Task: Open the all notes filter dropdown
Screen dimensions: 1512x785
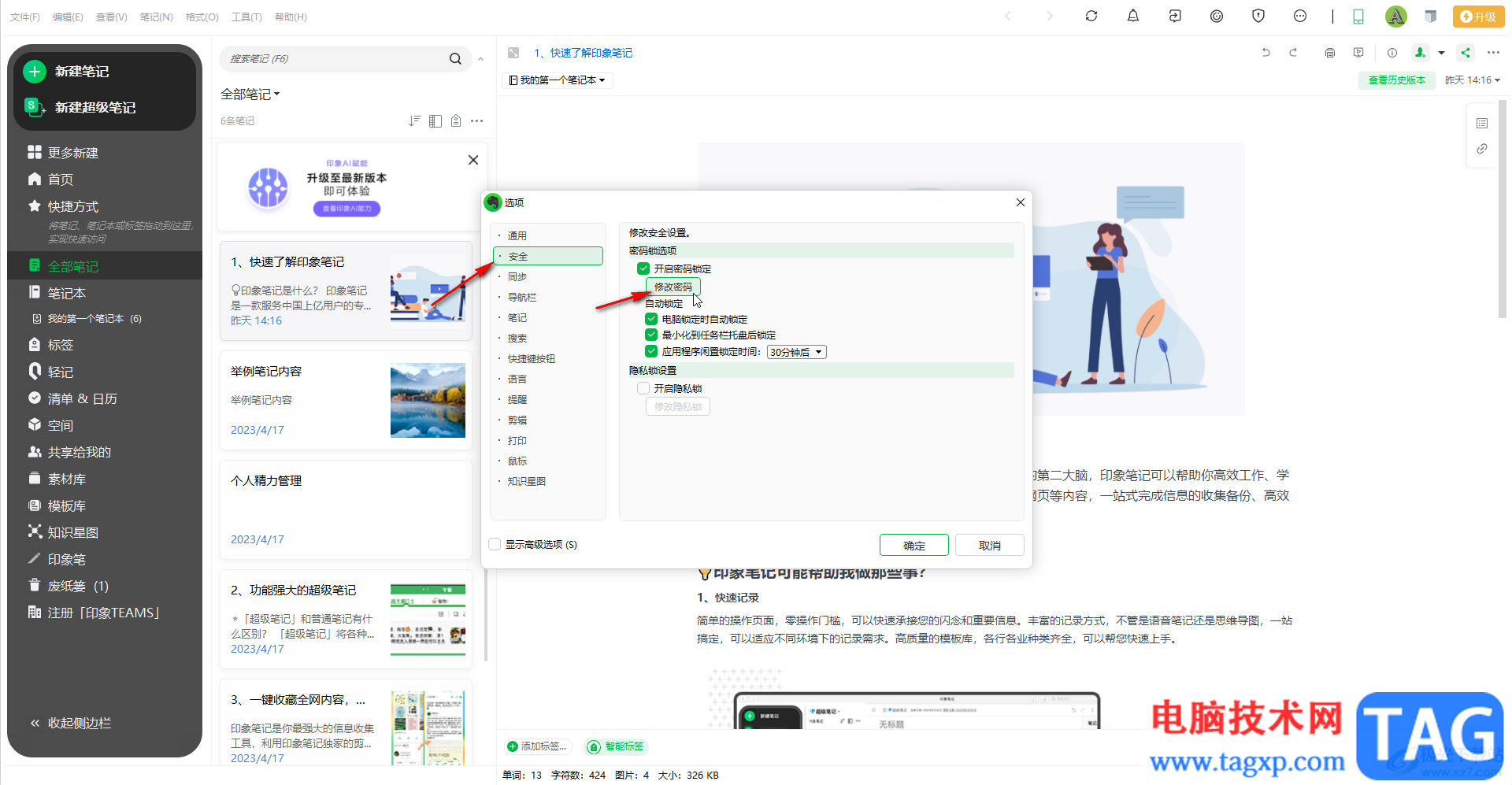Action: [250, 94]
